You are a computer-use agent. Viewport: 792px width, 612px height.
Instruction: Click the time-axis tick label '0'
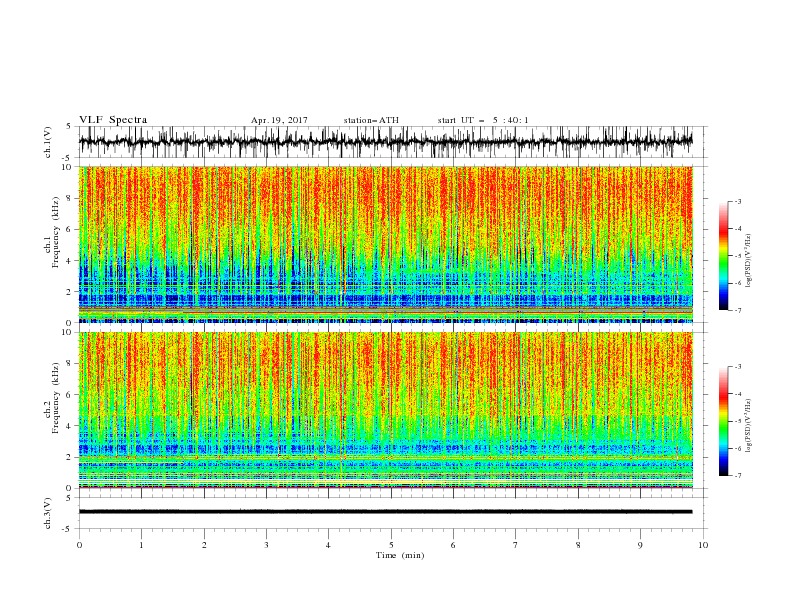79,545
